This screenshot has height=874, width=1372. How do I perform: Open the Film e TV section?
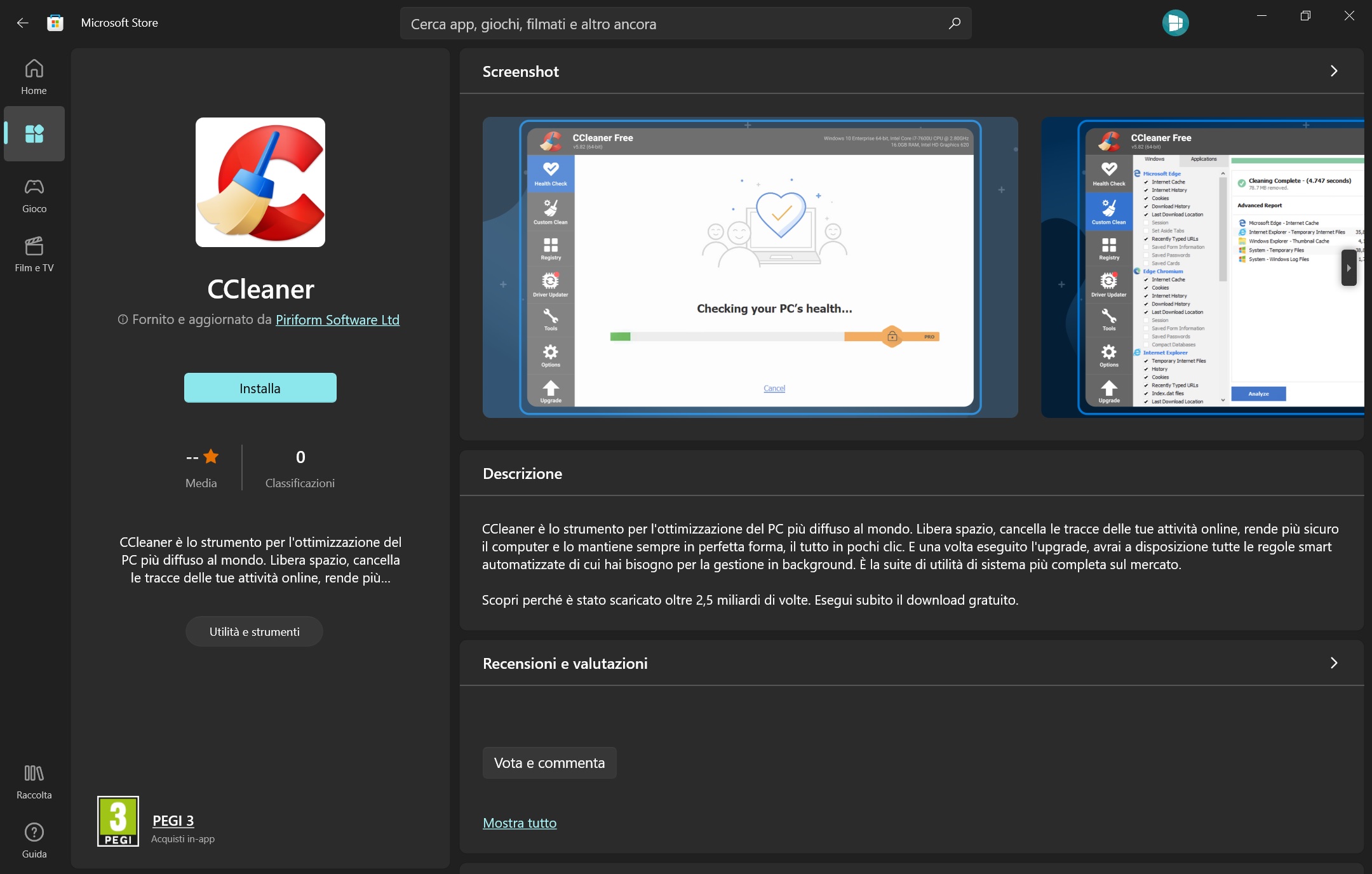pos(34,255)
